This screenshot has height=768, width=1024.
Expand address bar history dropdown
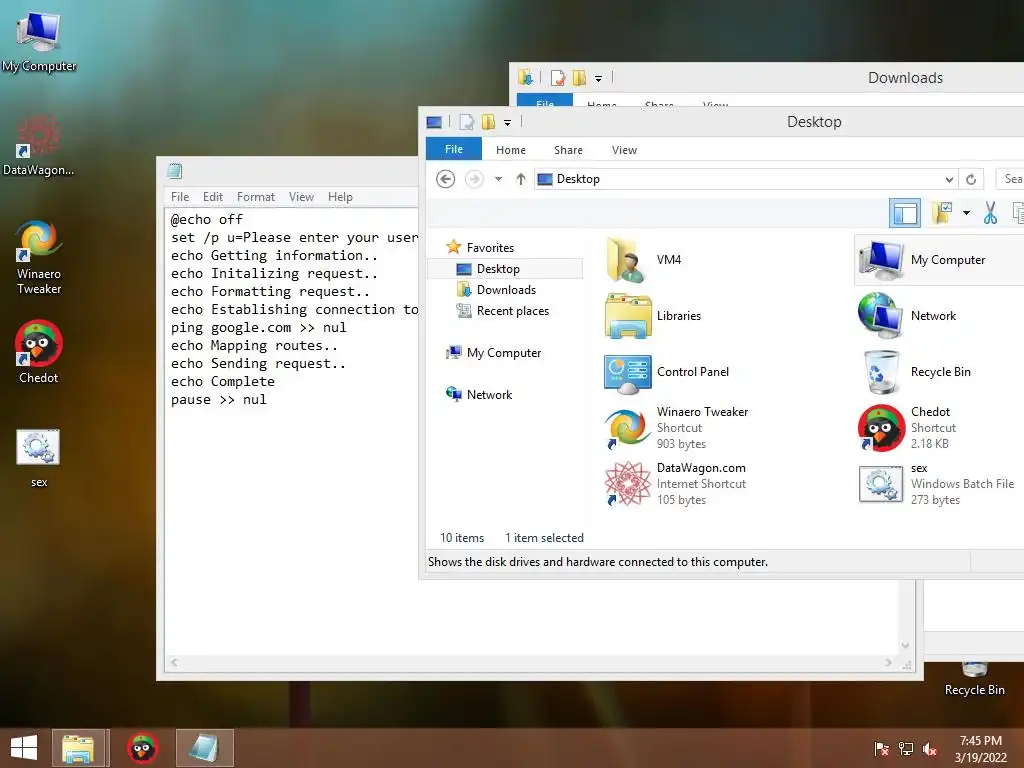pos(949,179)
